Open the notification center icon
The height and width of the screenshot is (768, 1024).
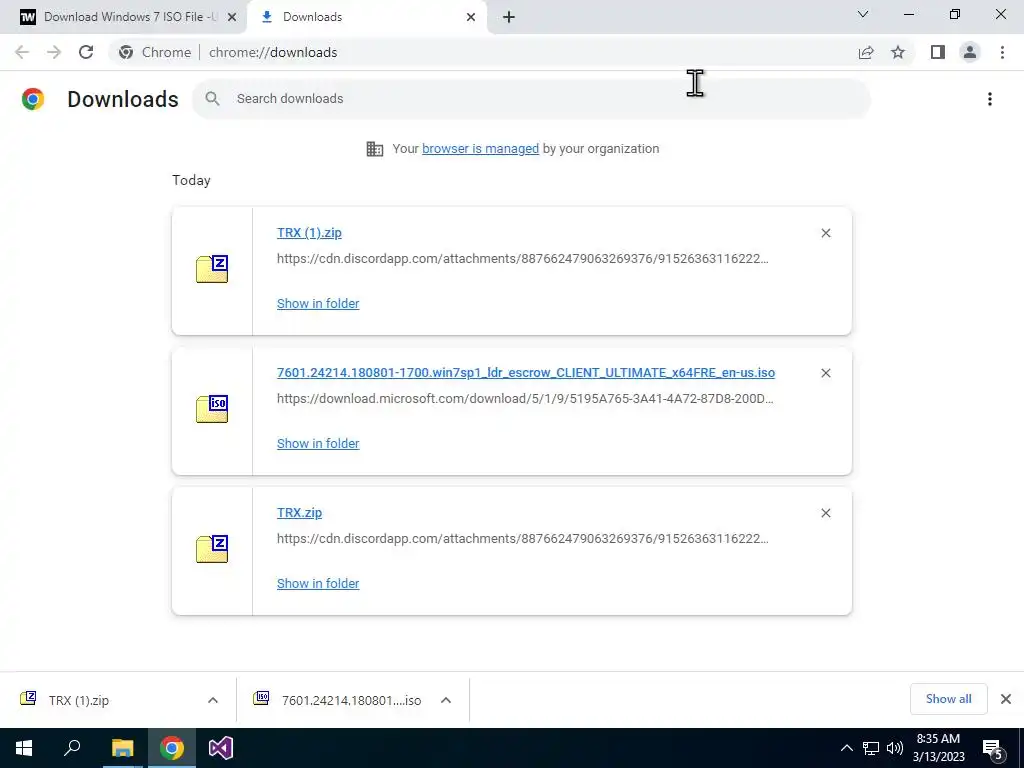click(x=993, y=749)
